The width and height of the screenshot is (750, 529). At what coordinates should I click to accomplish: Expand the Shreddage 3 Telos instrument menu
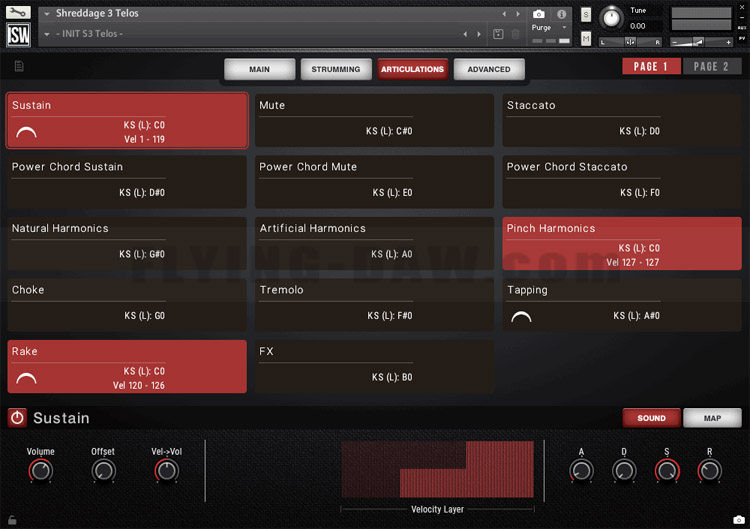point(47,13)
